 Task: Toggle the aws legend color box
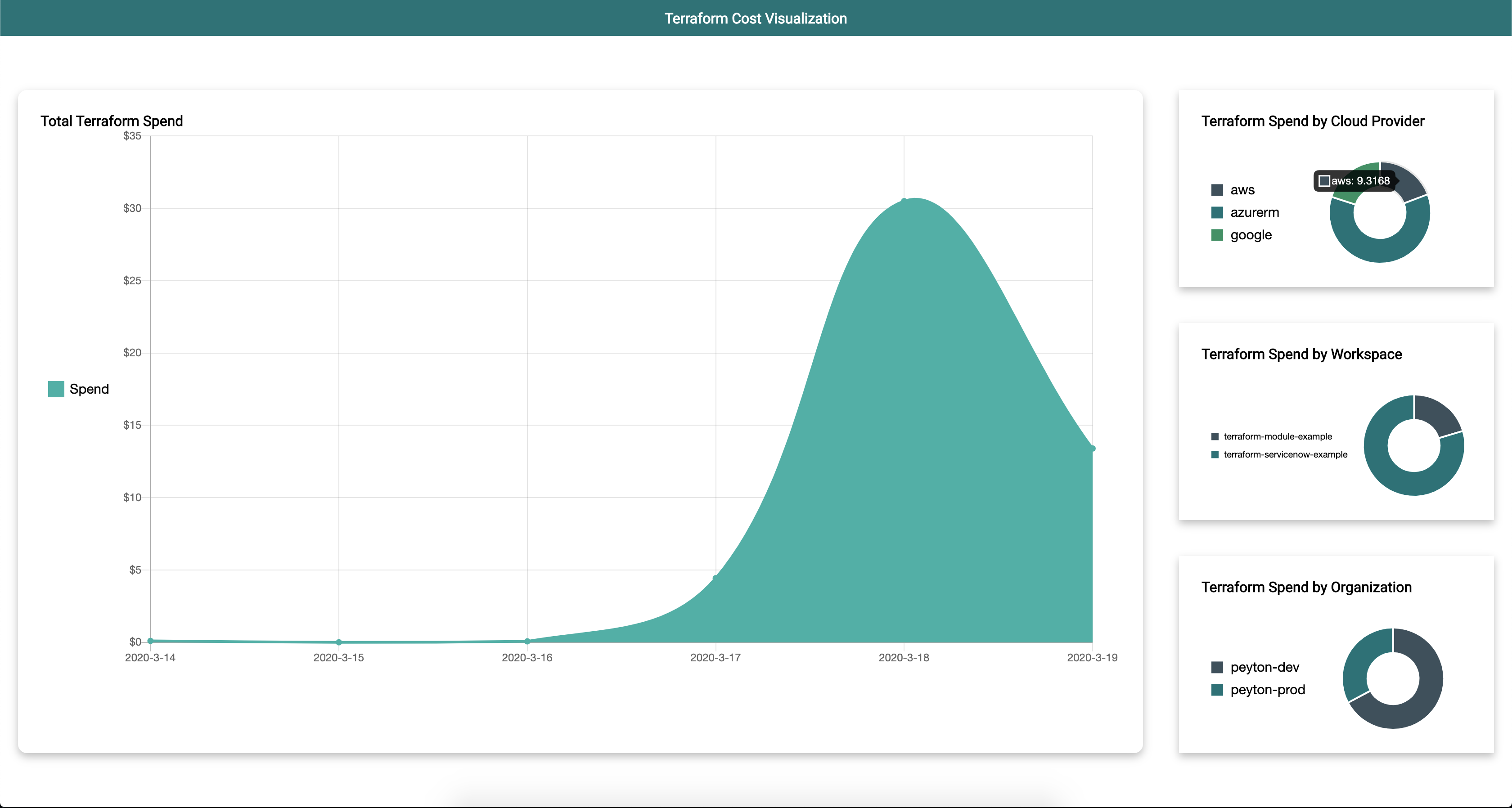click(x=1217, y=190)
